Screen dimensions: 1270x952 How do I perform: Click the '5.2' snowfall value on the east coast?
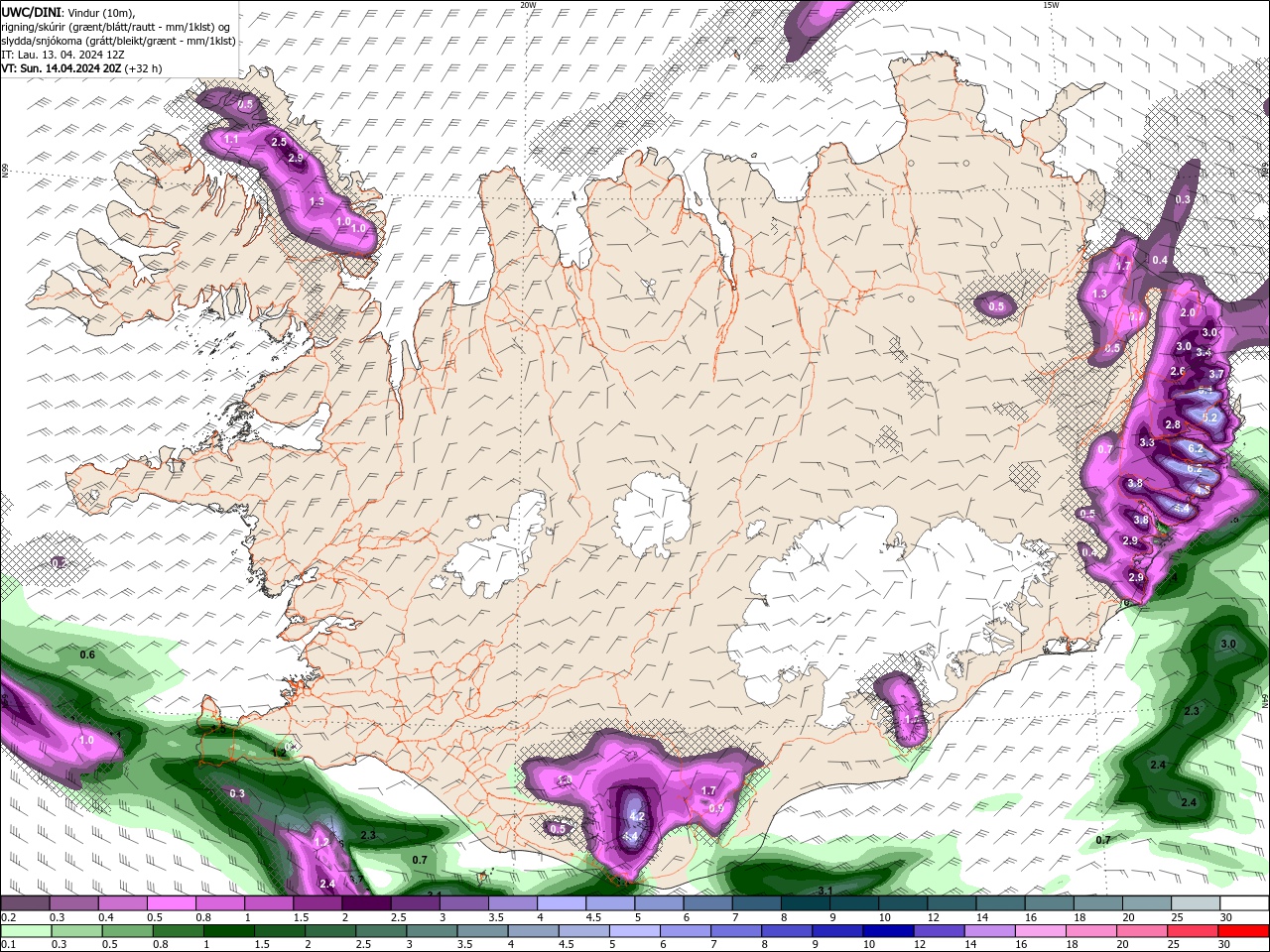click(x=1209, y=418)
